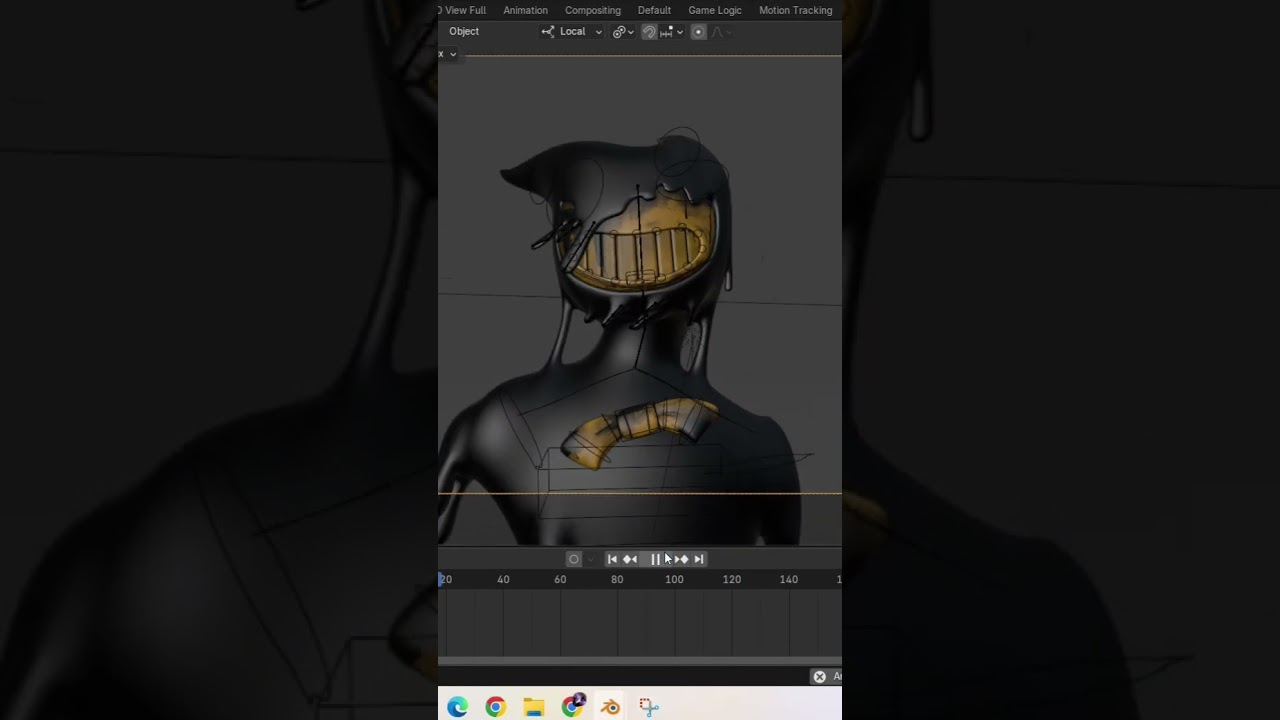Open the Object menu in viewport header

pyautogui.click(x=464, y=31)
